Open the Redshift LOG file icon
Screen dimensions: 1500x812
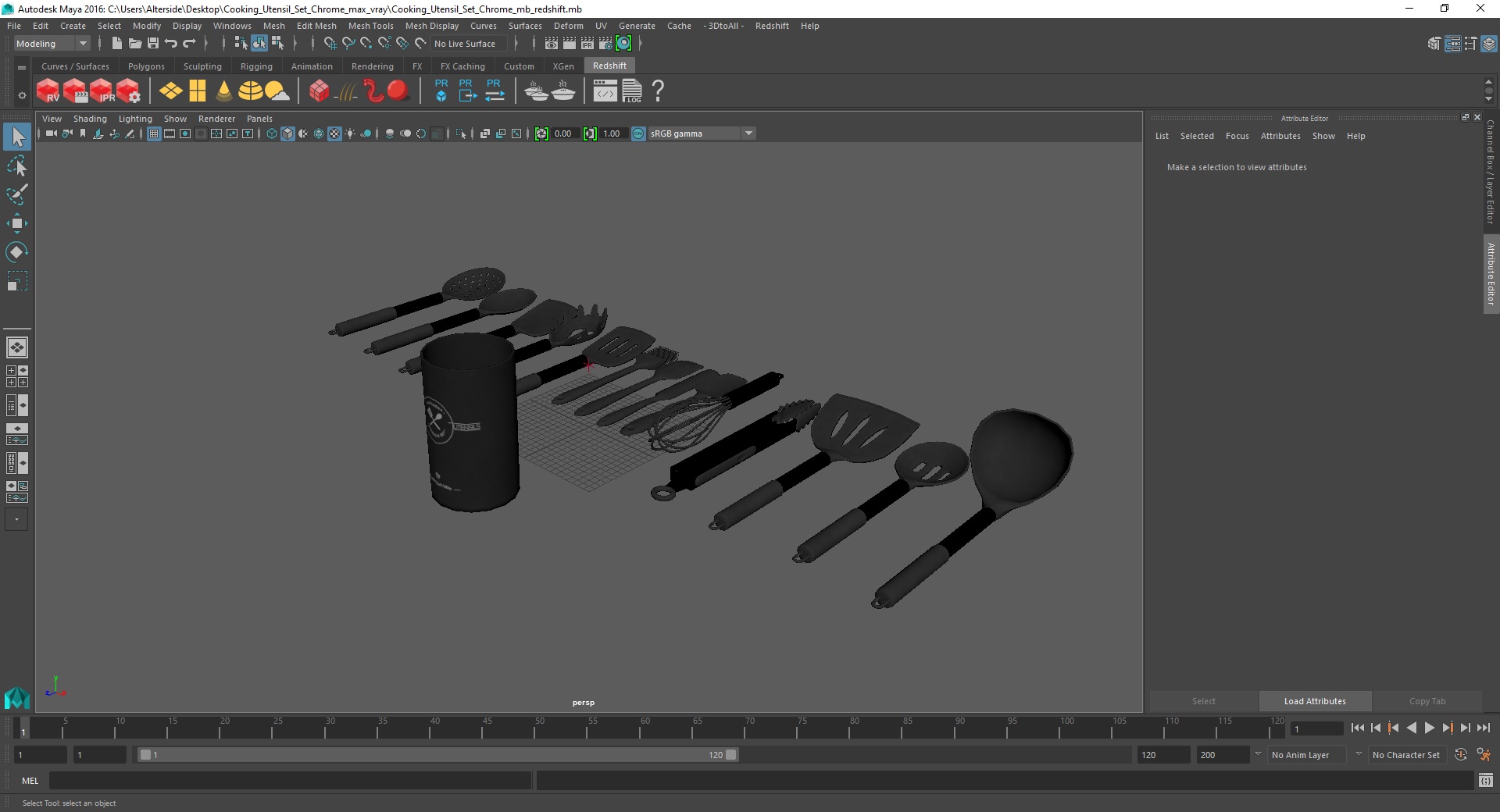point(632,91)
